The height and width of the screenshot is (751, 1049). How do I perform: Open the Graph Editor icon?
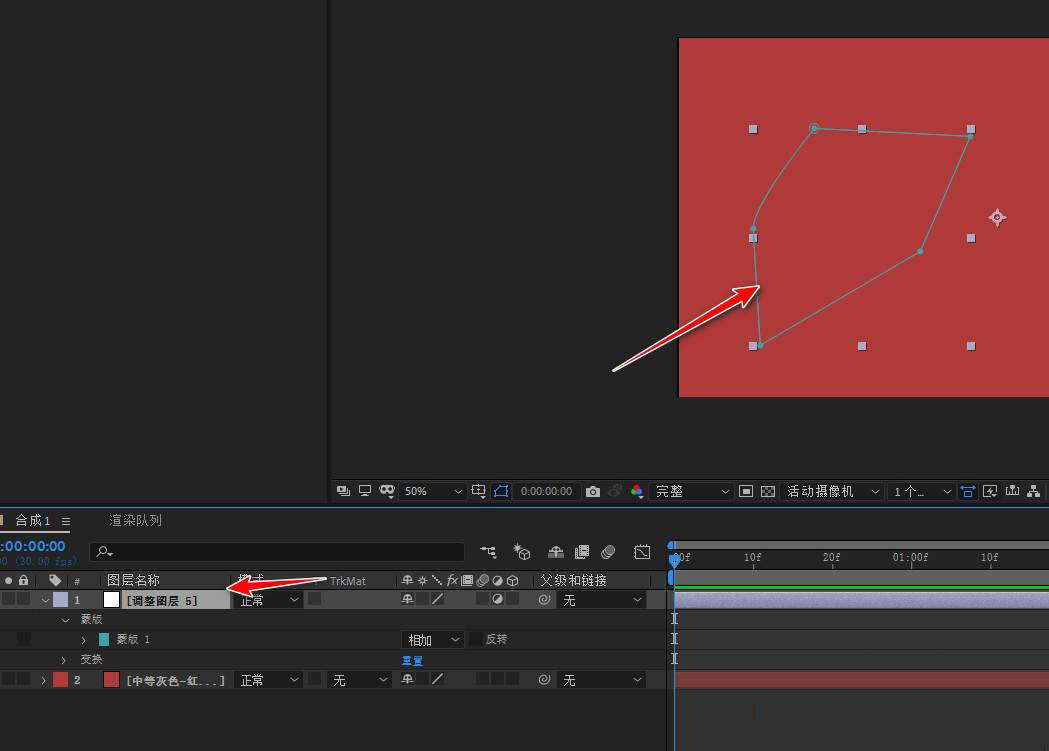642,551
